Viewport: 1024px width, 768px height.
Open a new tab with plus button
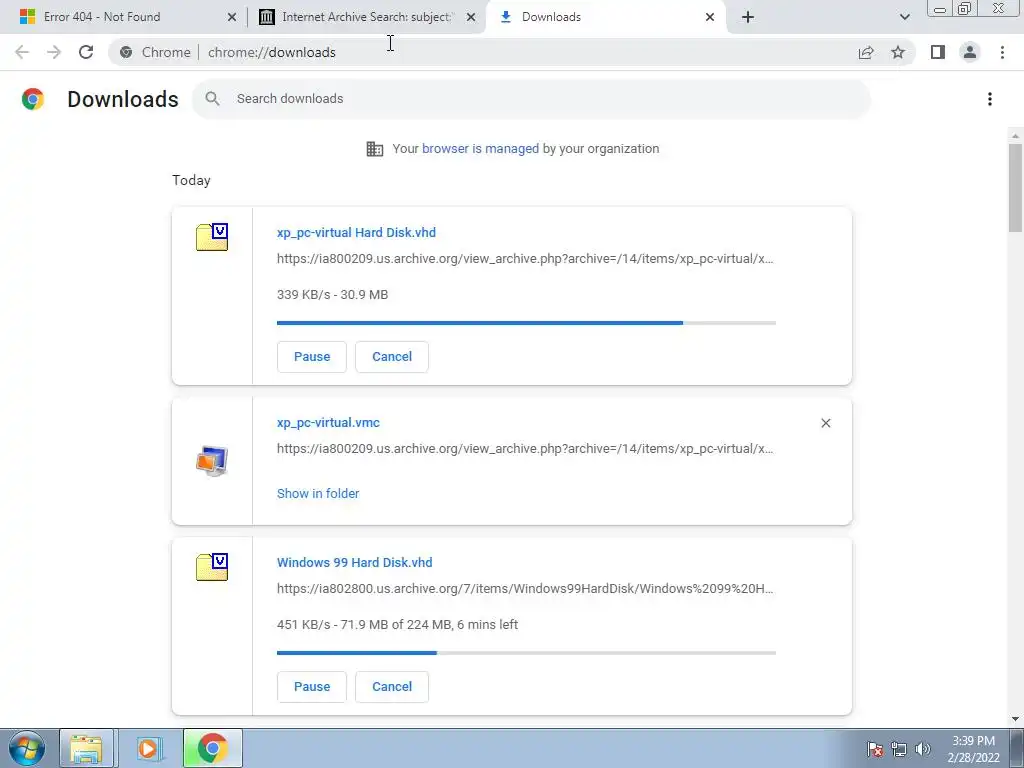(748, 17)
